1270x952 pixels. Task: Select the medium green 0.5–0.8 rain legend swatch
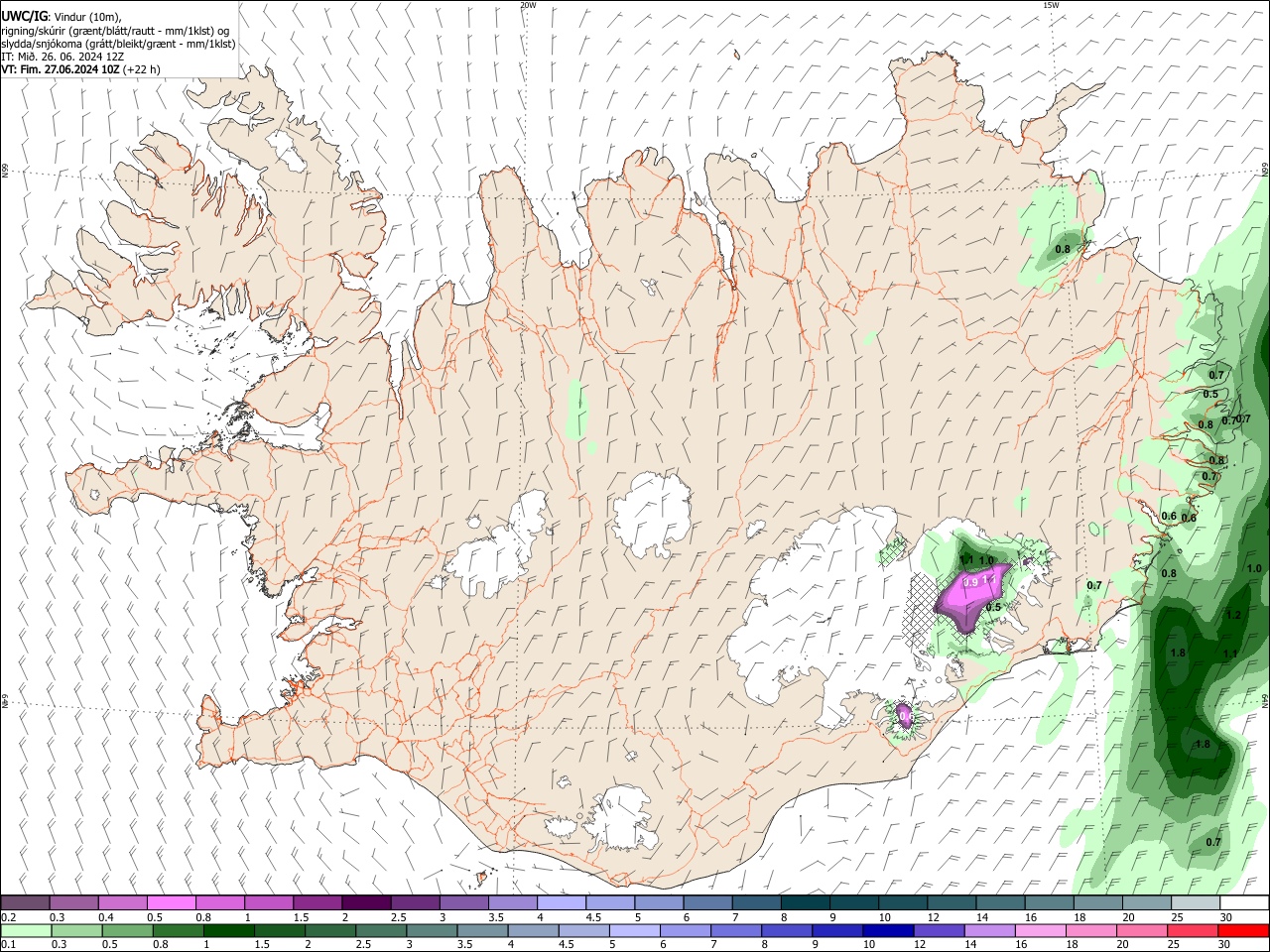pyautogui.click(x=127, y=931)
